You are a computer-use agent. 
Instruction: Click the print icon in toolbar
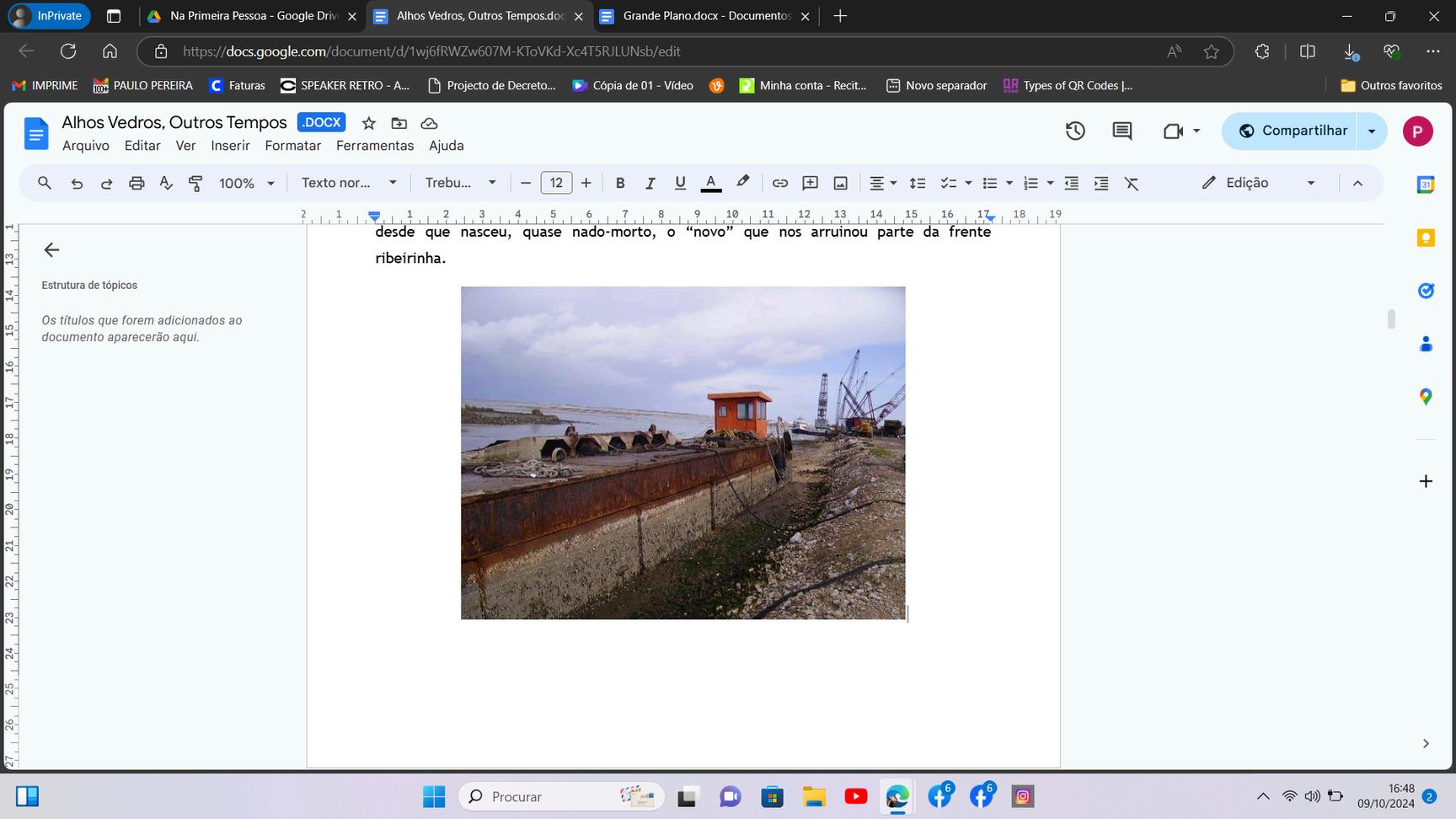[136, 183]
